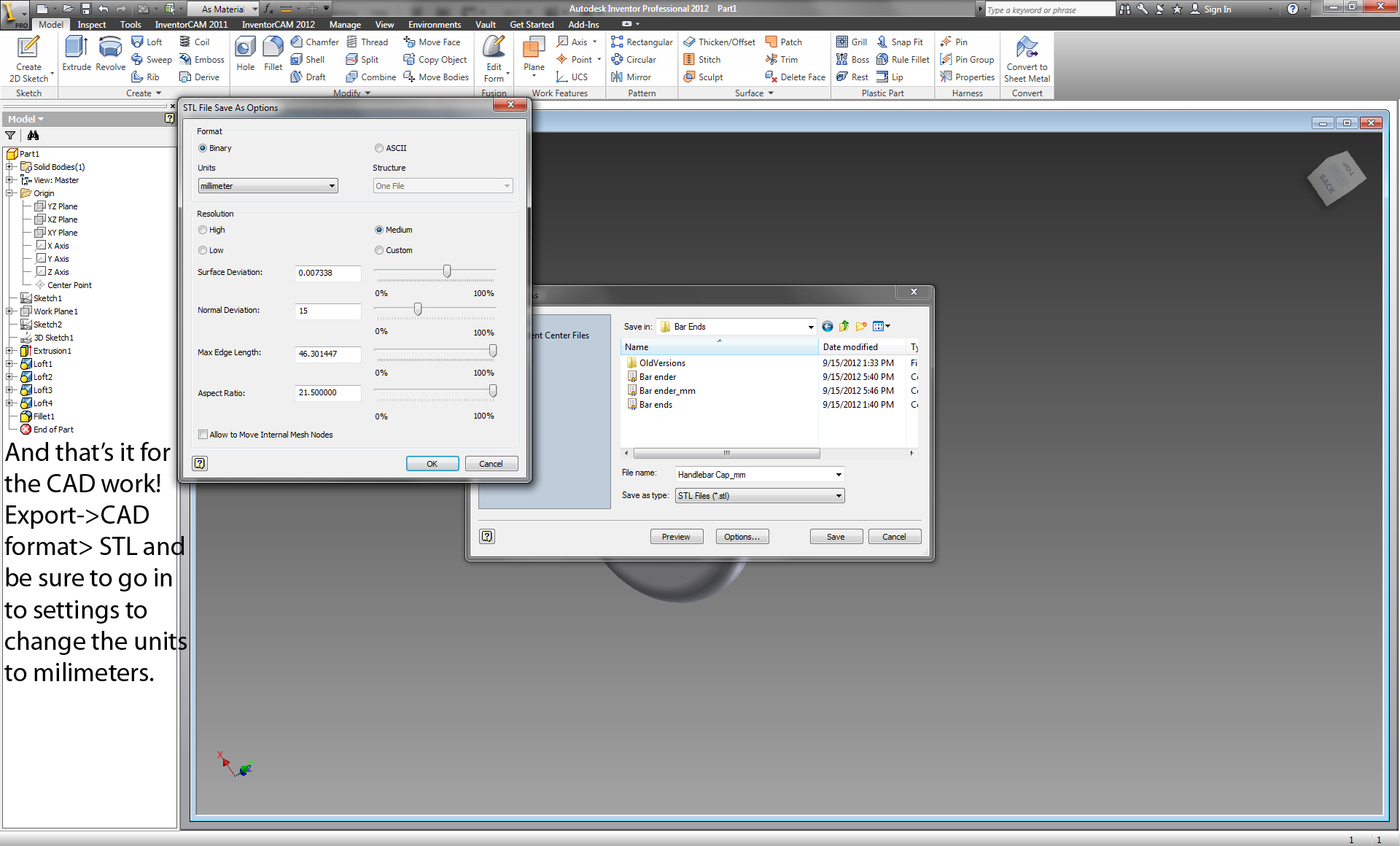Cancel the file Save dialog
Screen dimensions: 1400x846
point(894,537)
